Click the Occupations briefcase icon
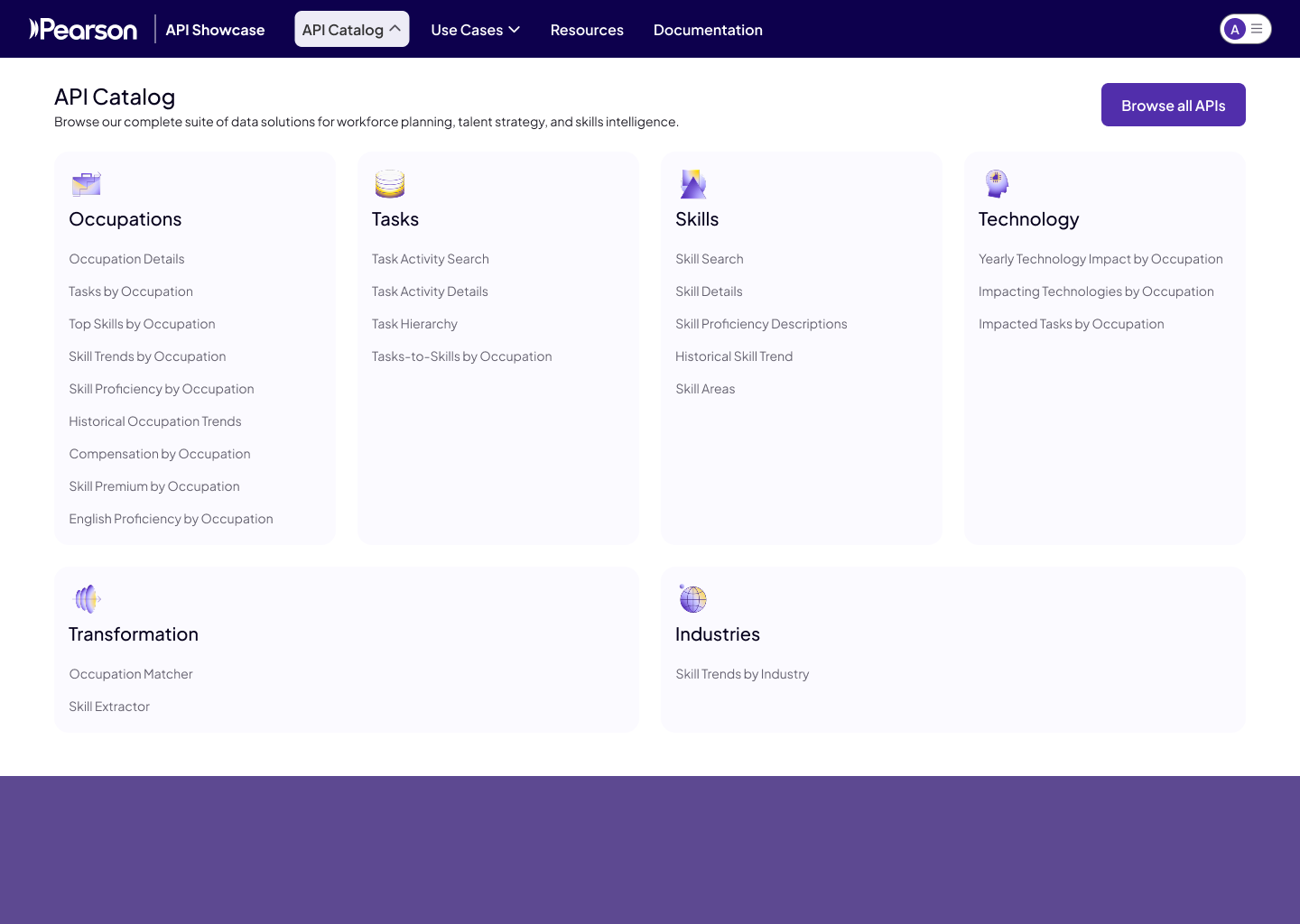 [x=87, y=184]
